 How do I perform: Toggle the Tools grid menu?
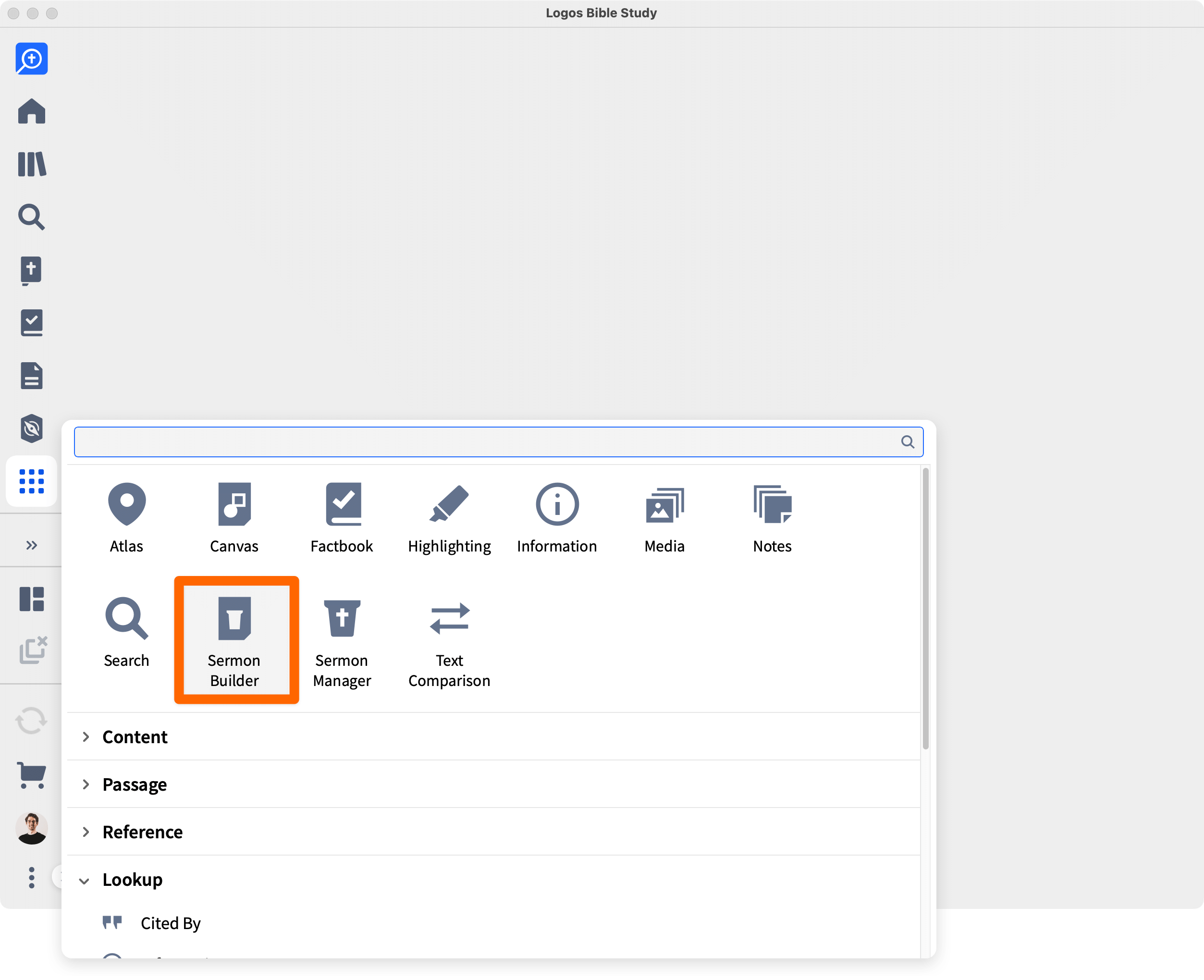(x=32, y=481)
